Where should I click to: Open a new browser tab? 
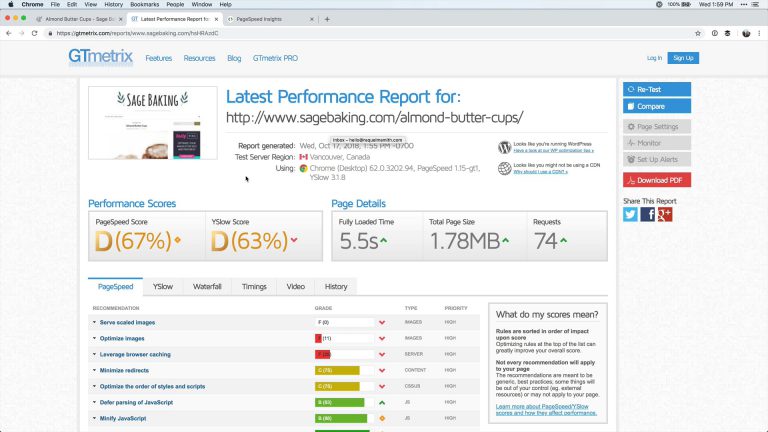(x=327, y=19)
